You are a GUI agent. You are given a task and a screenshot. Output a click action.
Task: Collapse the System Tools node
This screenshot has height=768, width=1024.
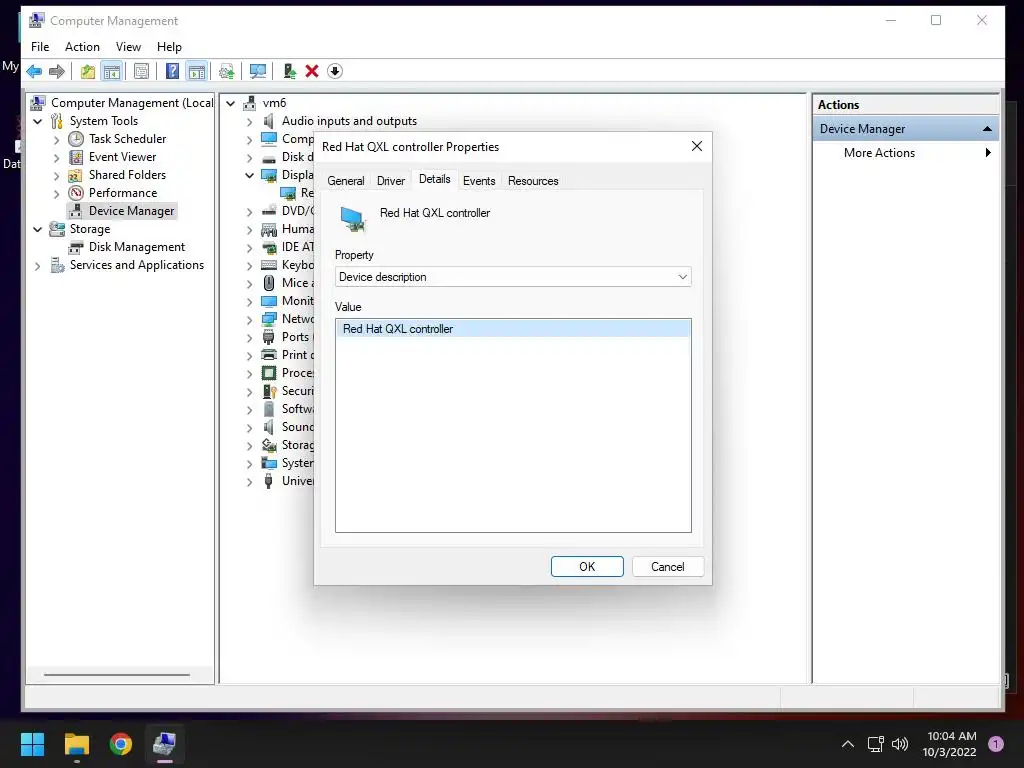[x=38, y=121]
